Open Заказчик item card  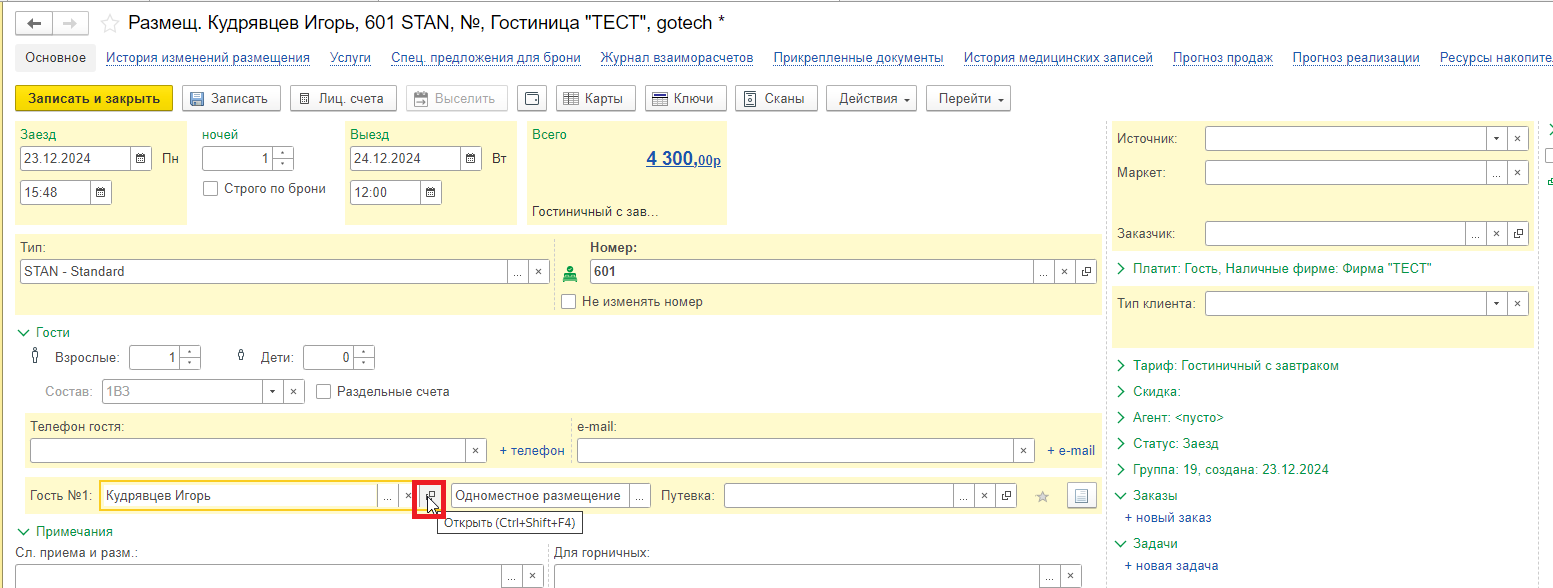pos(1519,234)
